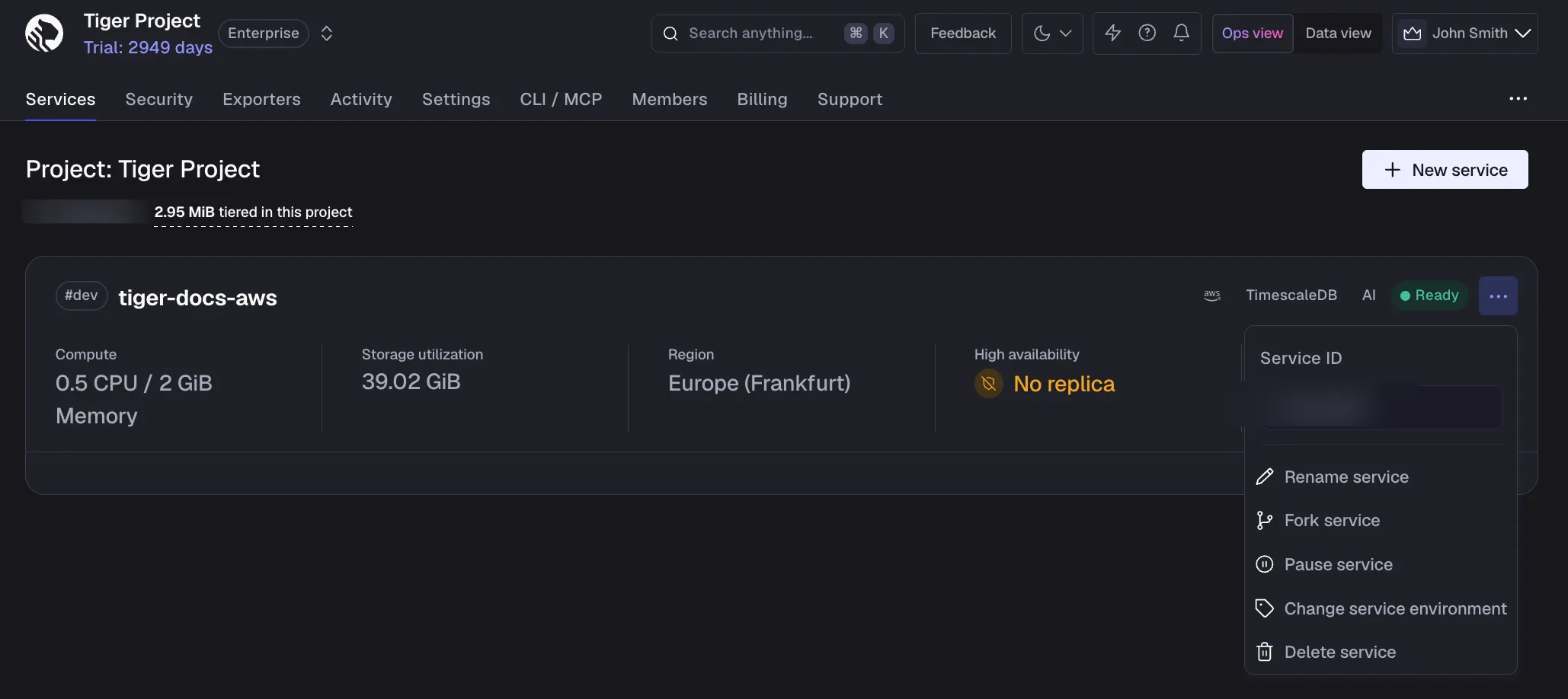1568x699 pixels.
Task: Open the Support tab
Action: (850, 100)
